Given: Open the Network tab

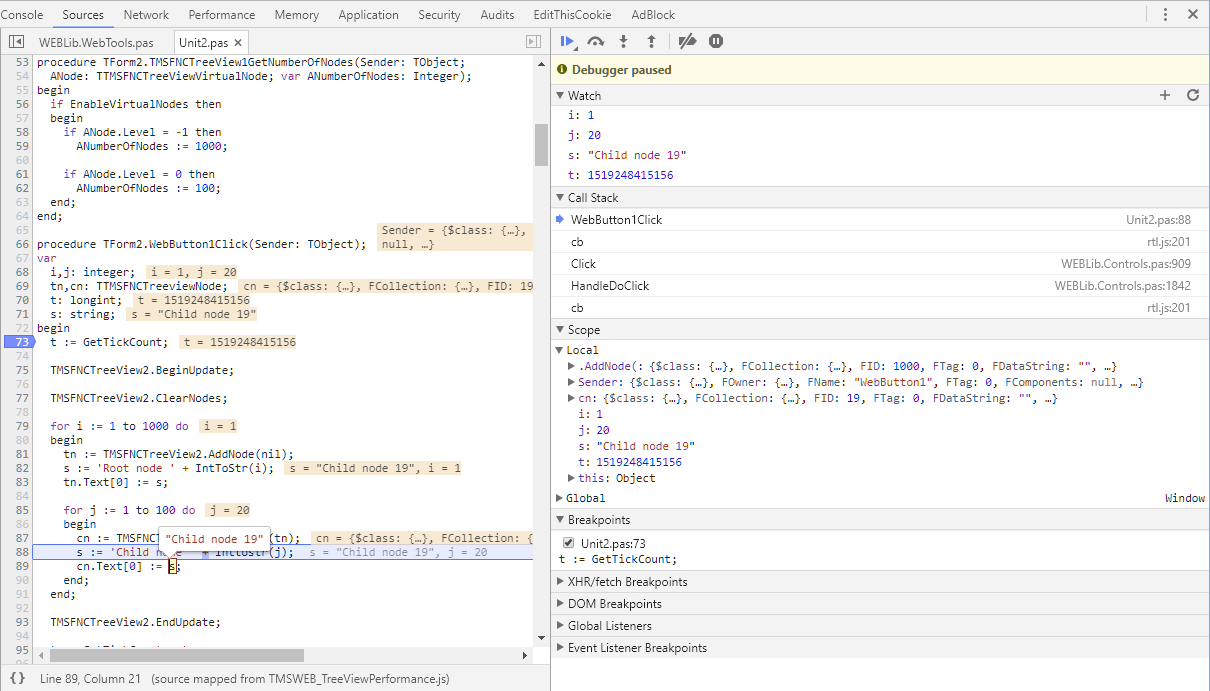Looking at the screenshot, I should click(146, 15).
